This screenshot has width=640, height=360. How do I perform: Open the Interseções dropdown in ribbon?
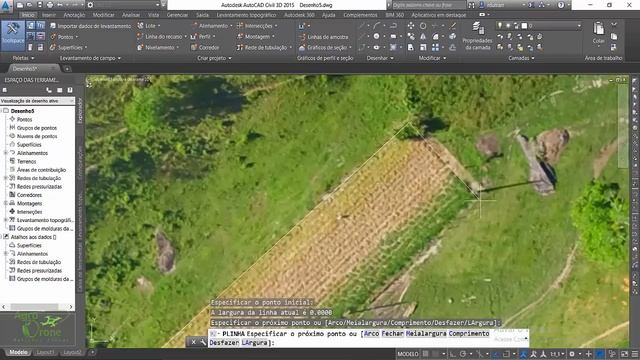point(257,26)
